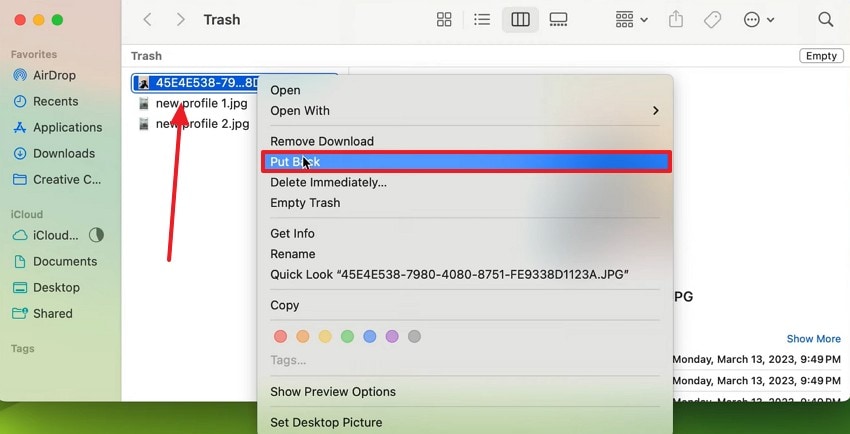Screen dimensions: 850x434
Task: Expand the Open With submenu
Action: pyautogui.click(x=465, y=111)
